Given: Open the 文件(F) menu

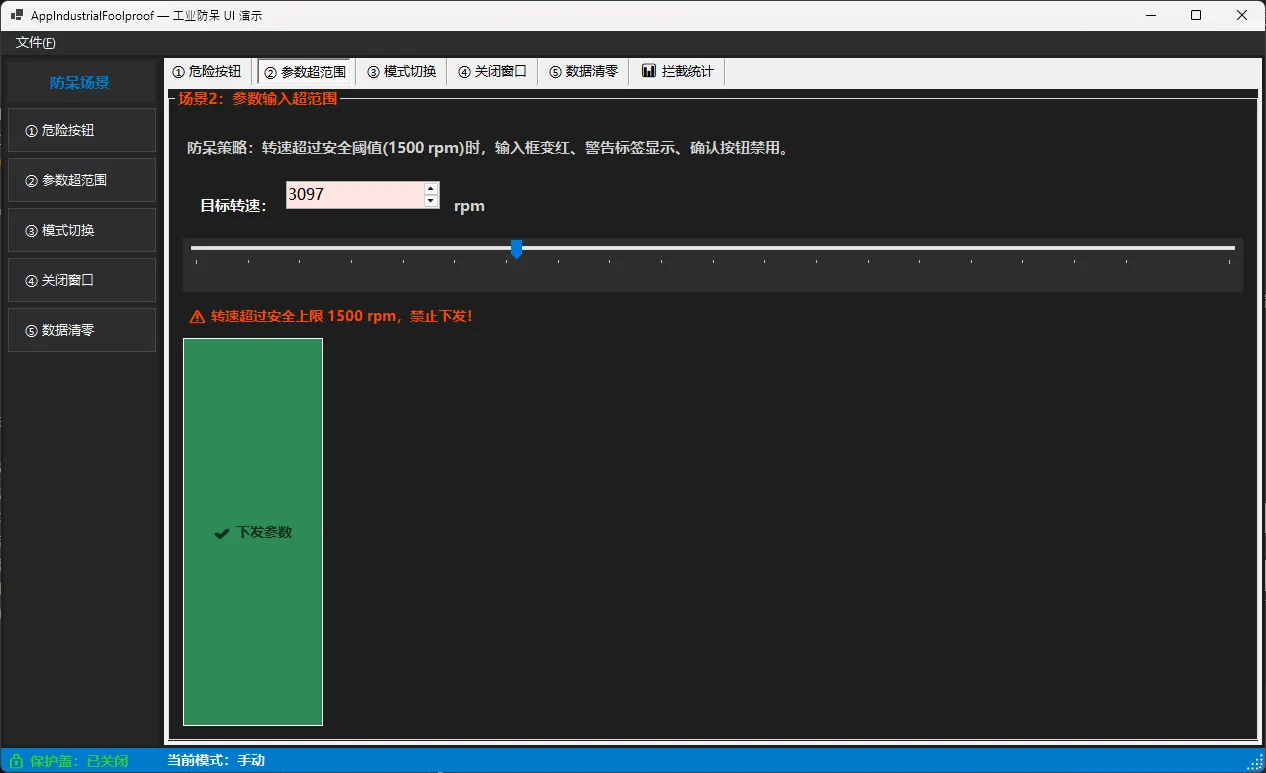Looking at the screenshot, I should (x=36, y=43).
